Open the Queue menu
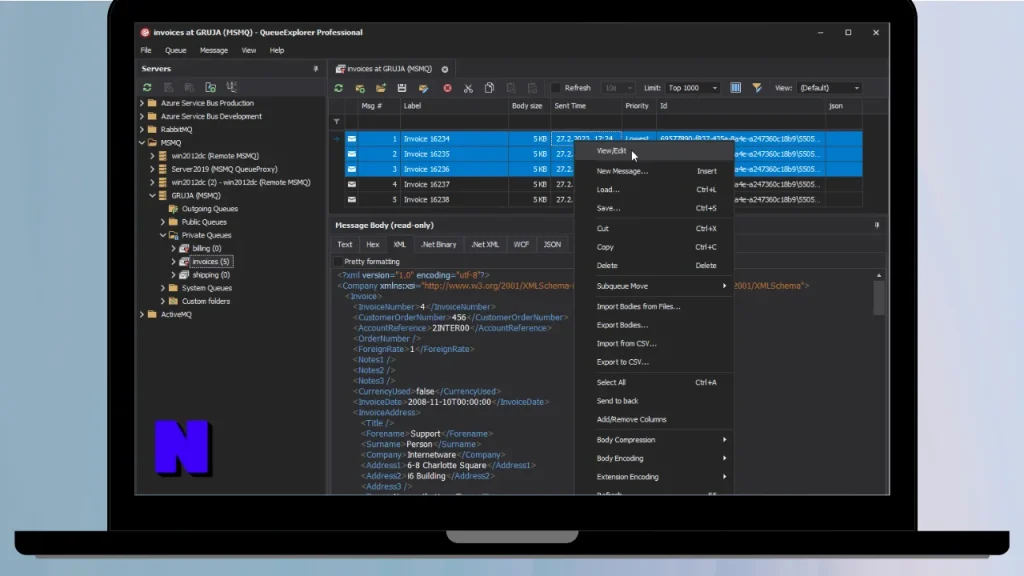1024x576 pixels. tap(176, 50)
